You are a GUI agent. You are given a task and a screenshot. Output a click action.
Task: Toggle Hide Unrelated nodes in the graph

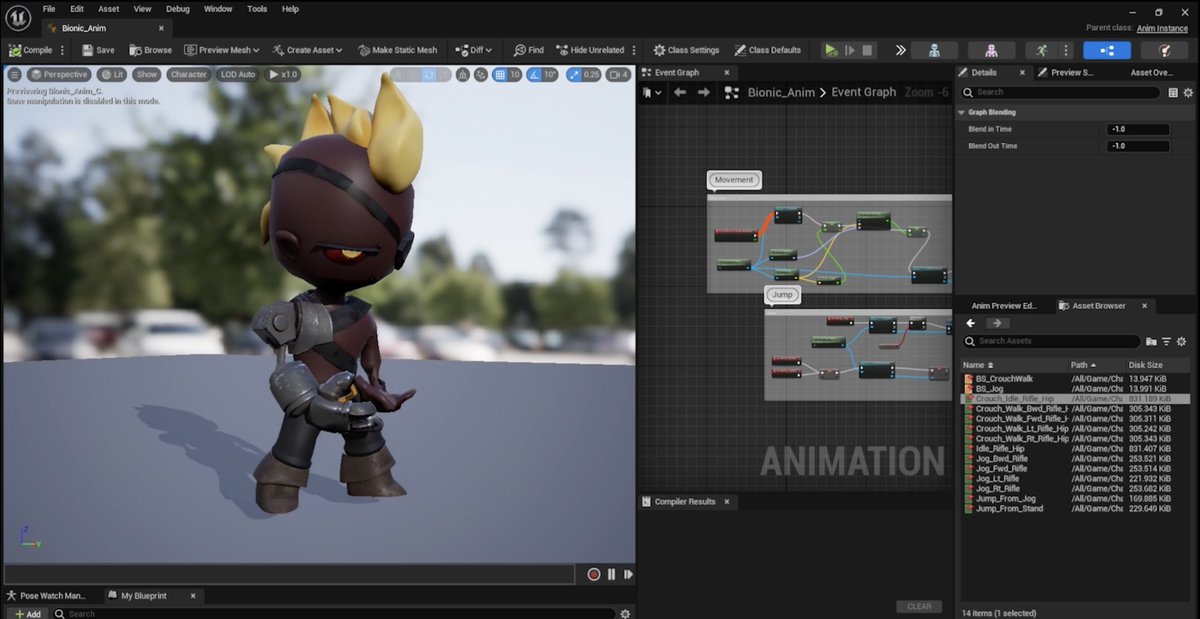pos(590,49)
